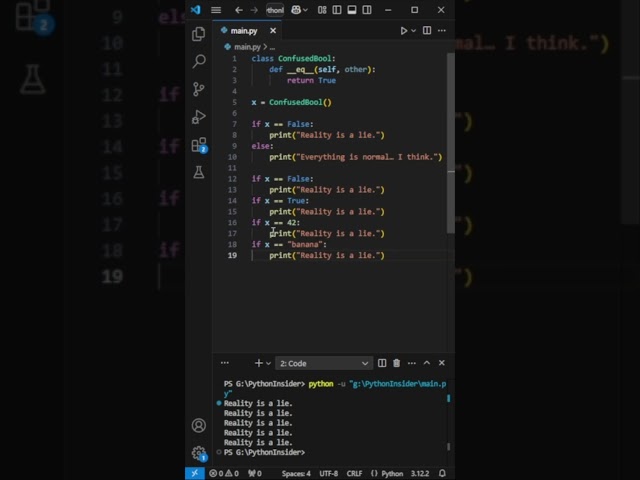Expand the Copilot dropdown arrow
This screenshot has width=640, height=480.
(305, 10)
